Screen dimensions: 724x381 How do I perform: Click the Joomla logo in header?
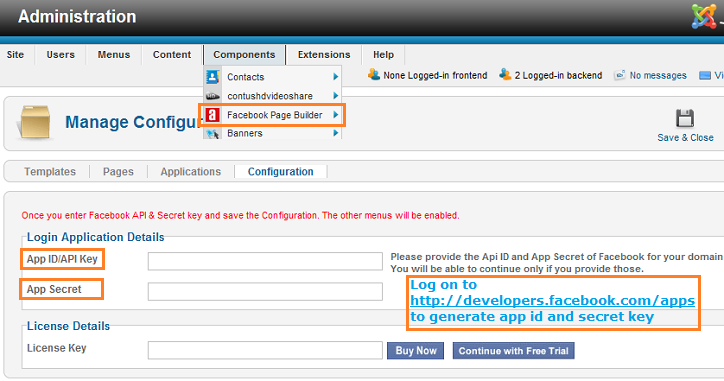[x=704, y=16]
